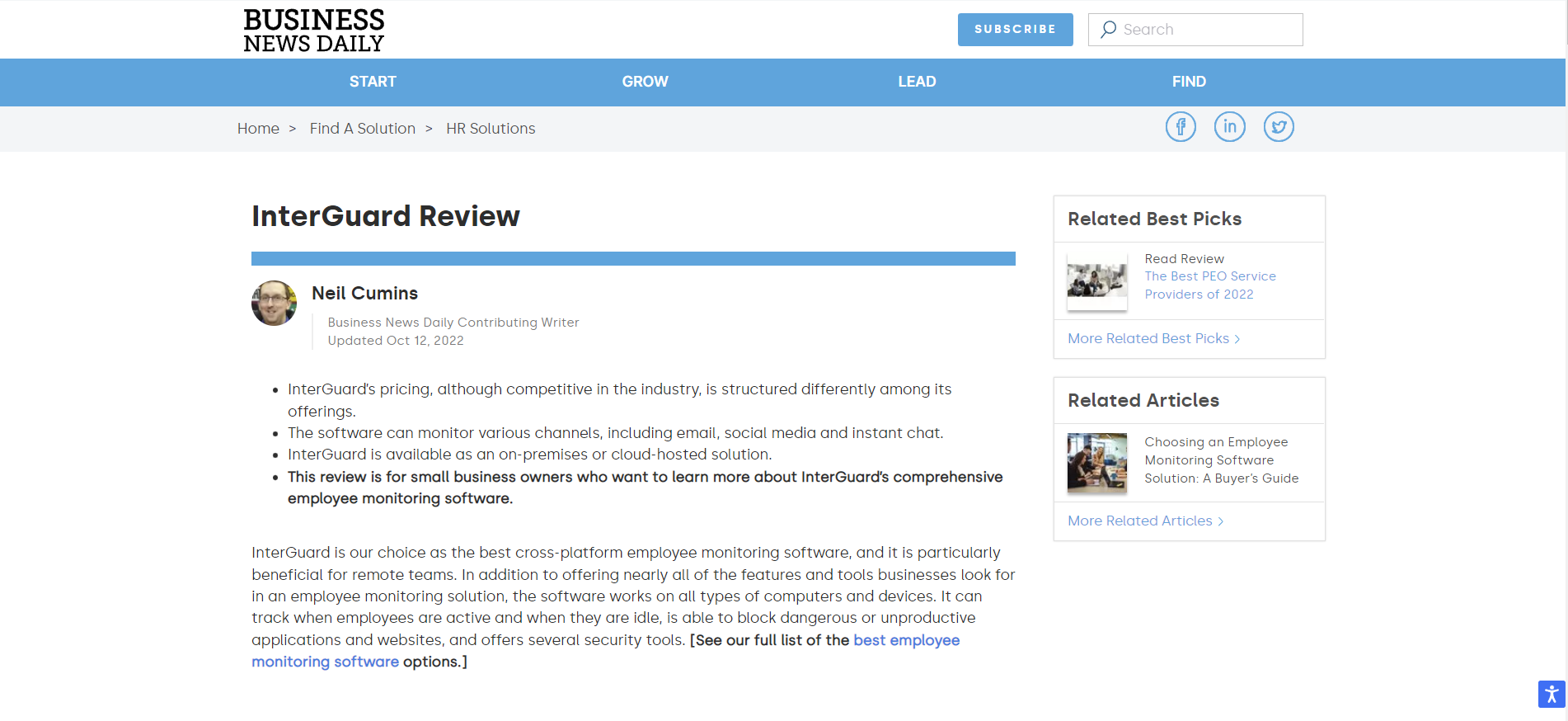Click bullet about monitoring various channels
The width and height of the screenshot is (1568, 721).
coord(615,433)
